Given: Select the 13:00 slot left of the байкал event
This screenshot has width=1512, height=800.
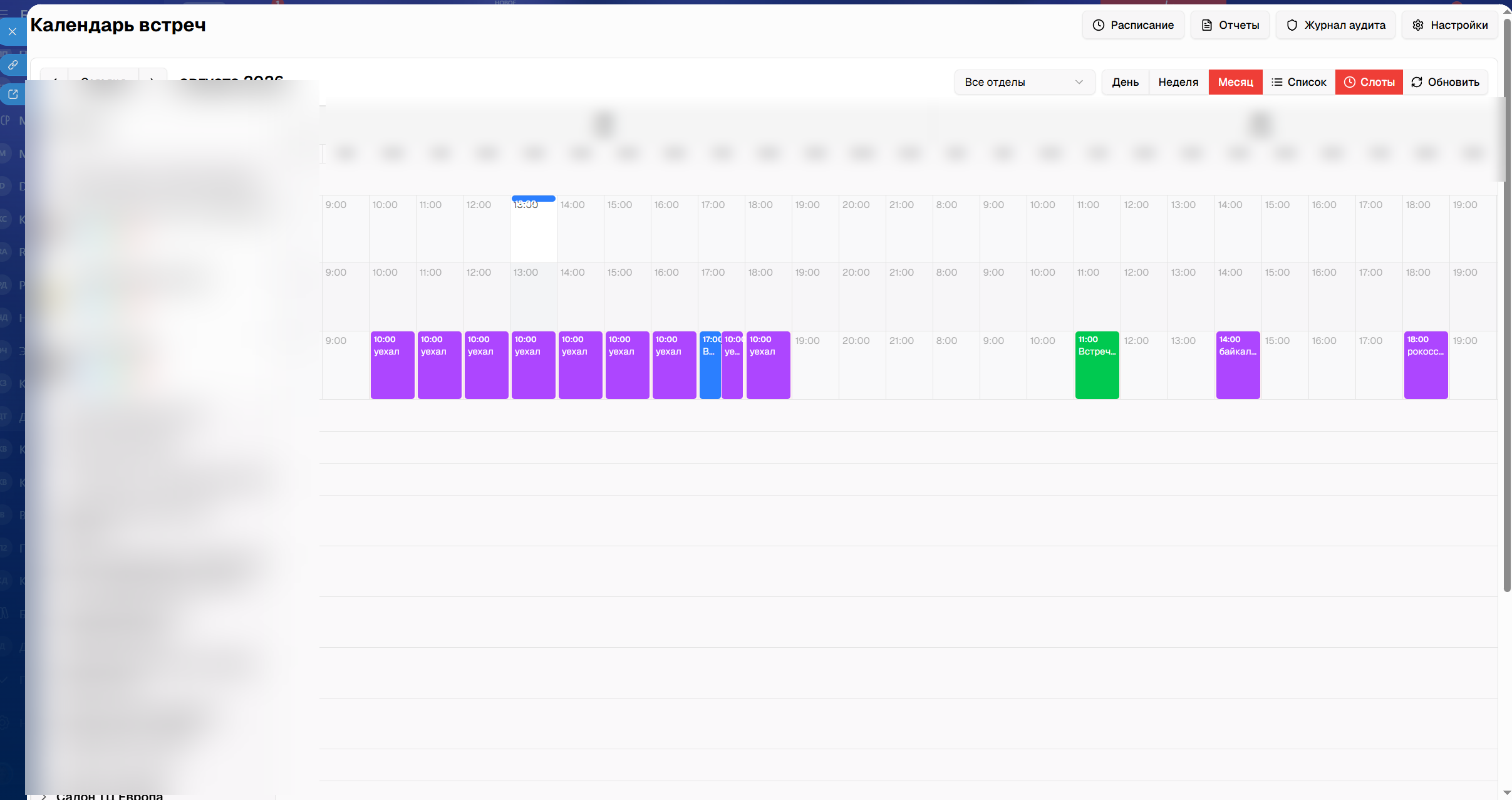Looking at the screenshot, I should pos(1191,365).
